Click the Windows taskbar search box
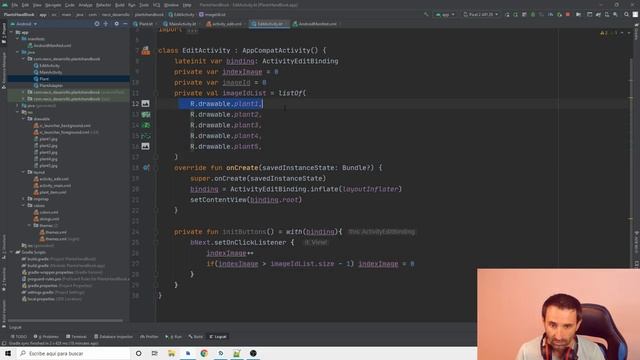The height and width of the screenshot is (360, 640). 74,353
